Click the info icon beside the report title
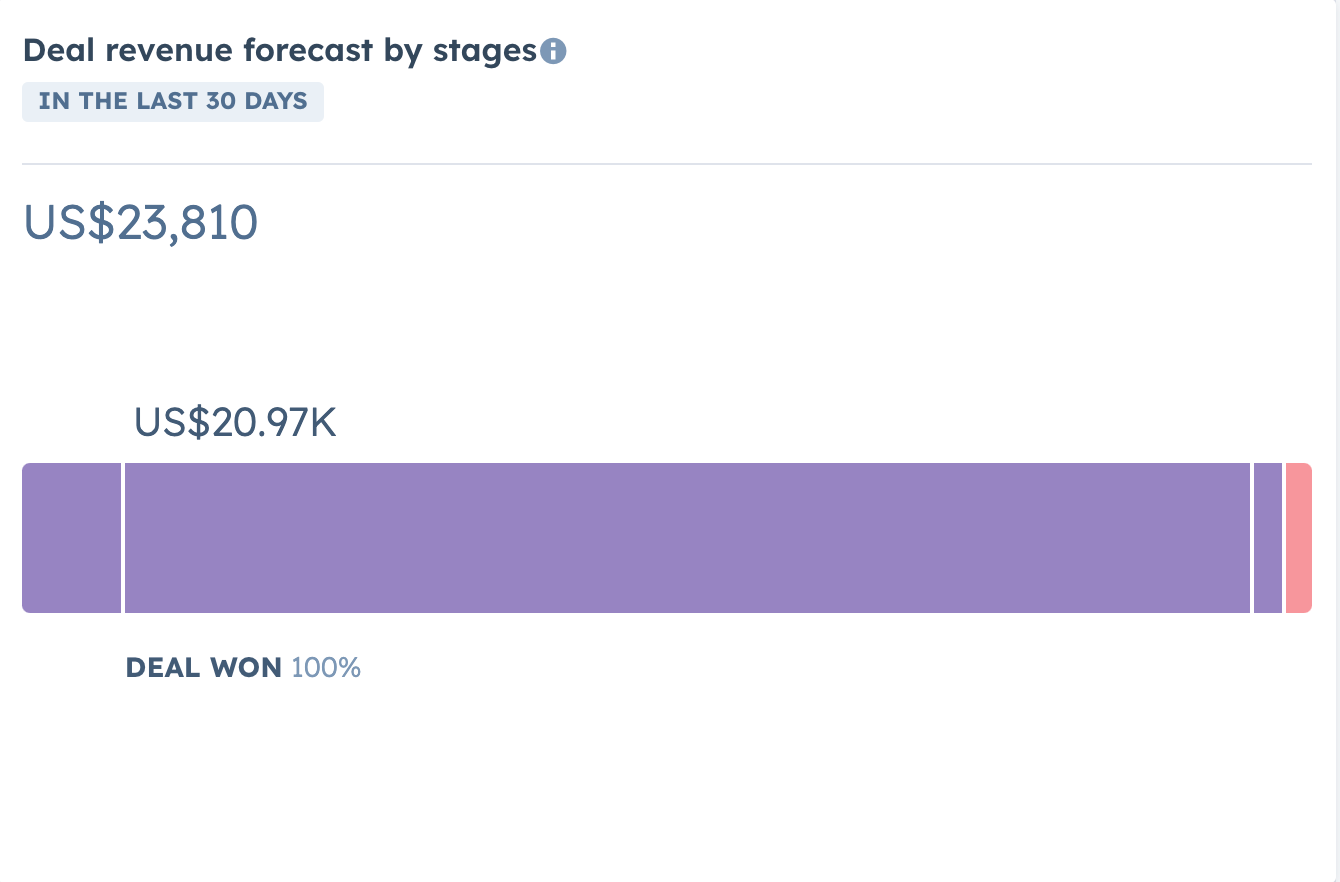 pos(553,51)
